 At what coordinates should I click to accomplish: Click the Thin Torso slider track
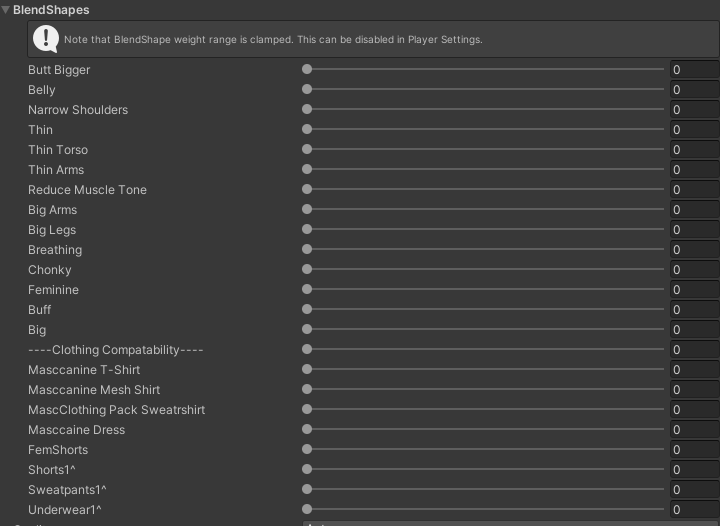485,150
